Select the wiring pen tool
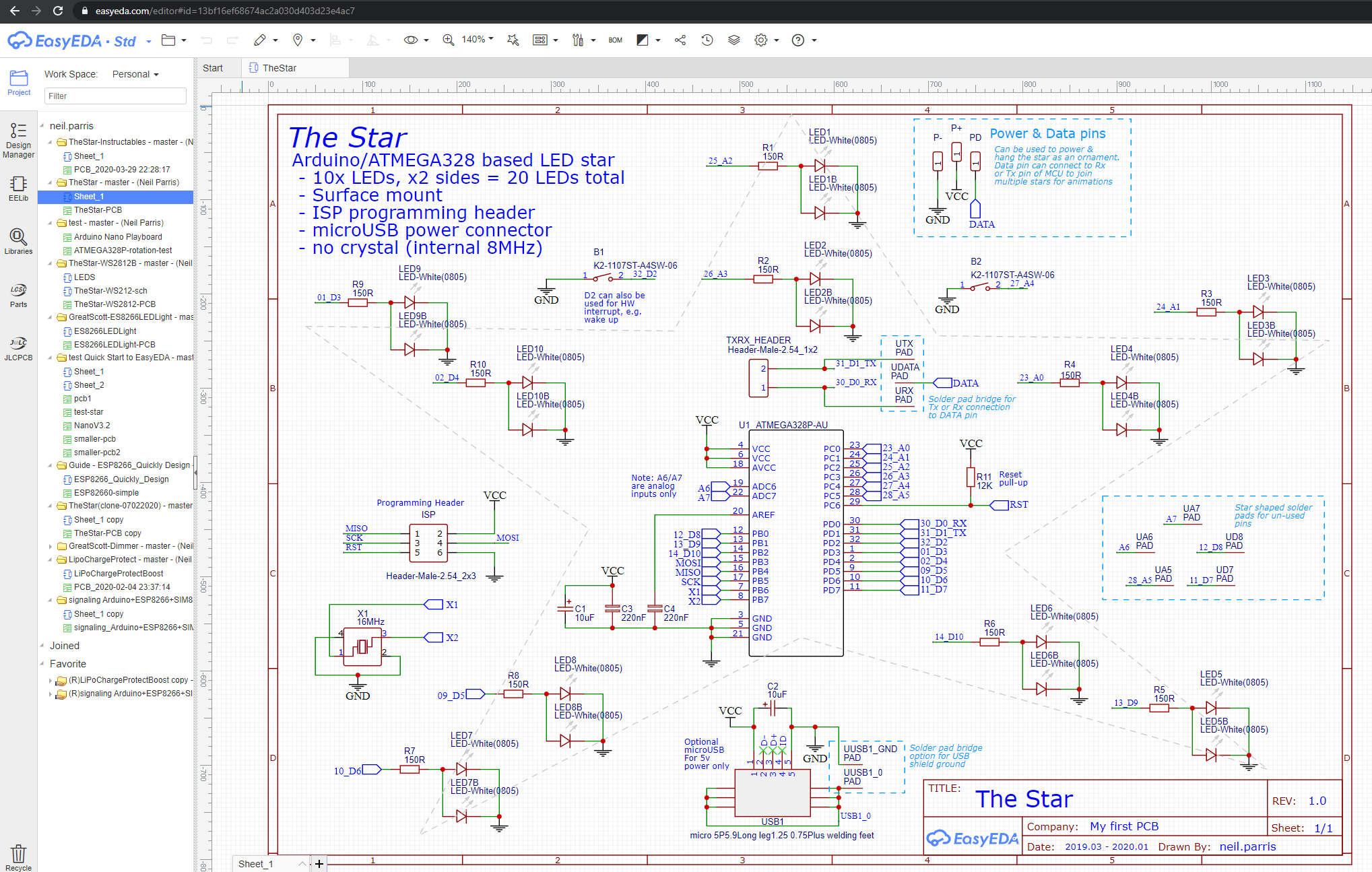This screenshot has height=872, width=1372. coord(261,40)
